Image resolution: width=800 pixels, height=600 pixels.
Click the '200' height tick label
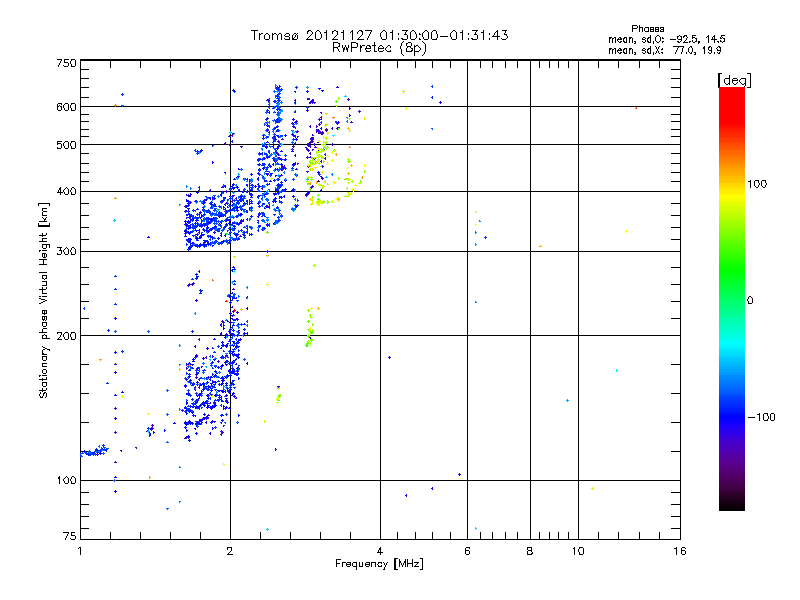[66, 336]
